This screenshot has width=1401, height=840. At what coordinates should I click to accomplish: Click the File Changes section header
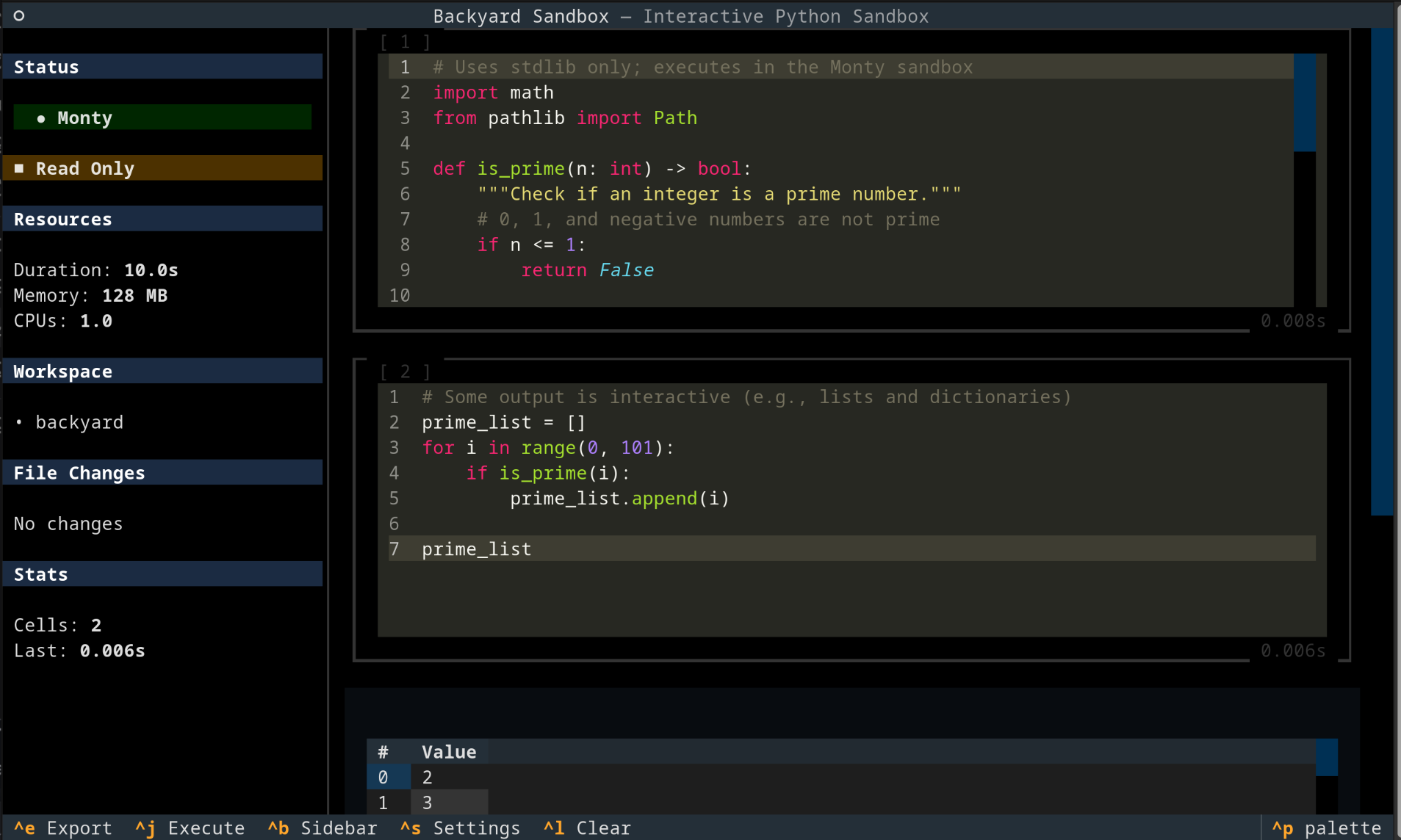coord(162,473)
